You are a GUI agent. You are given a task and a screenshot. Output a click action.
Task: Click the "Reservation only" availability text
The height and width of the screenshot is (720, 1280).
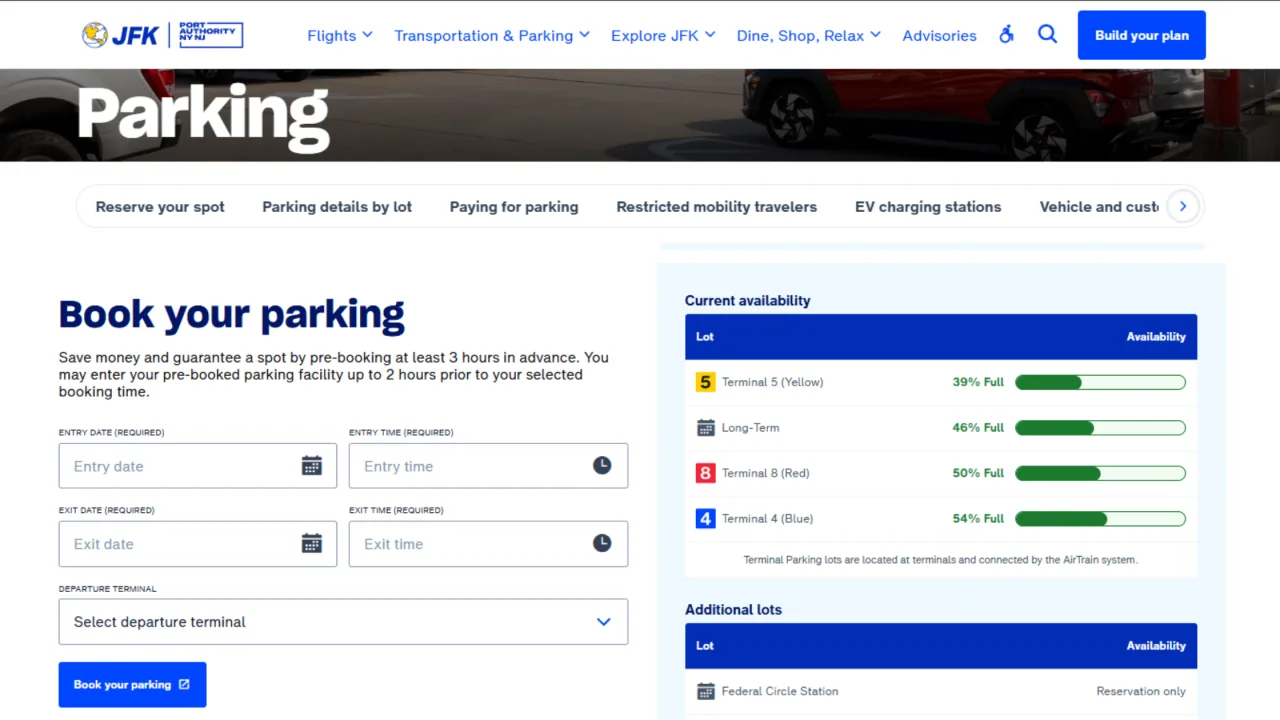pos(1141,691)
